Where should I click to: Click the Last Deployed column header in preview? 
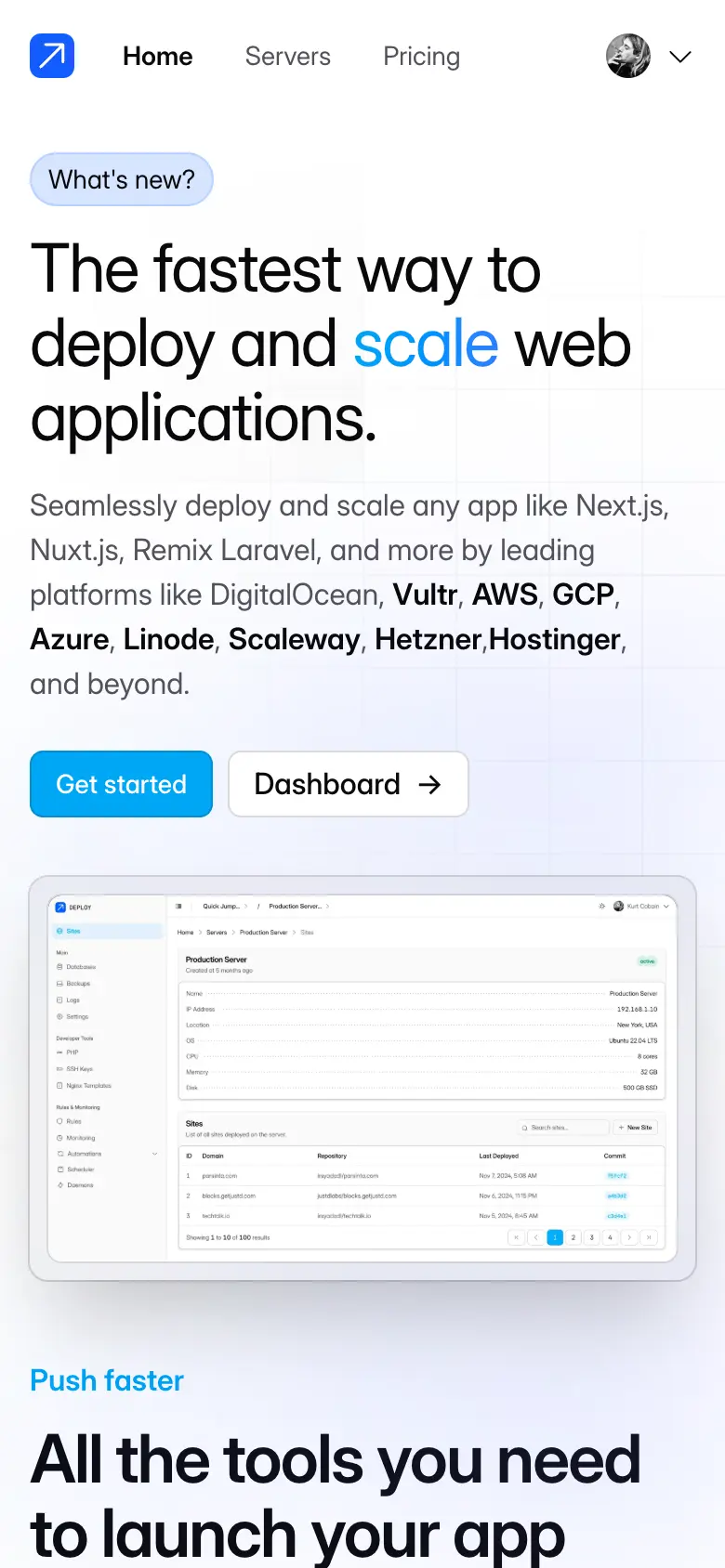(499, 1156)
